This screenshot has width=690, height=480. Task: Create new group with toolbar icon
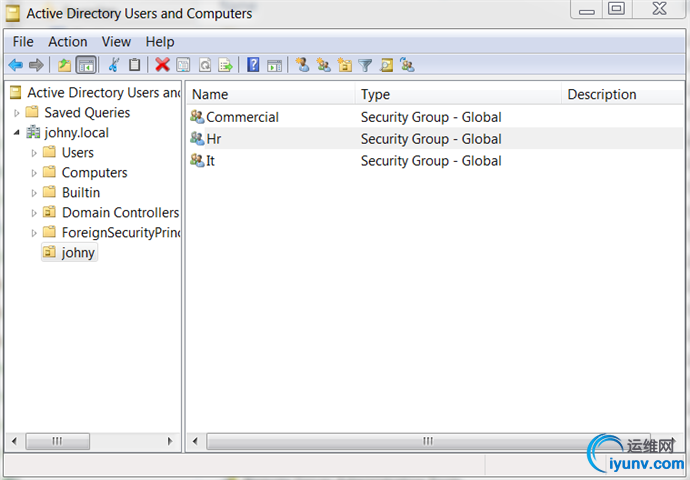point(324,66)
